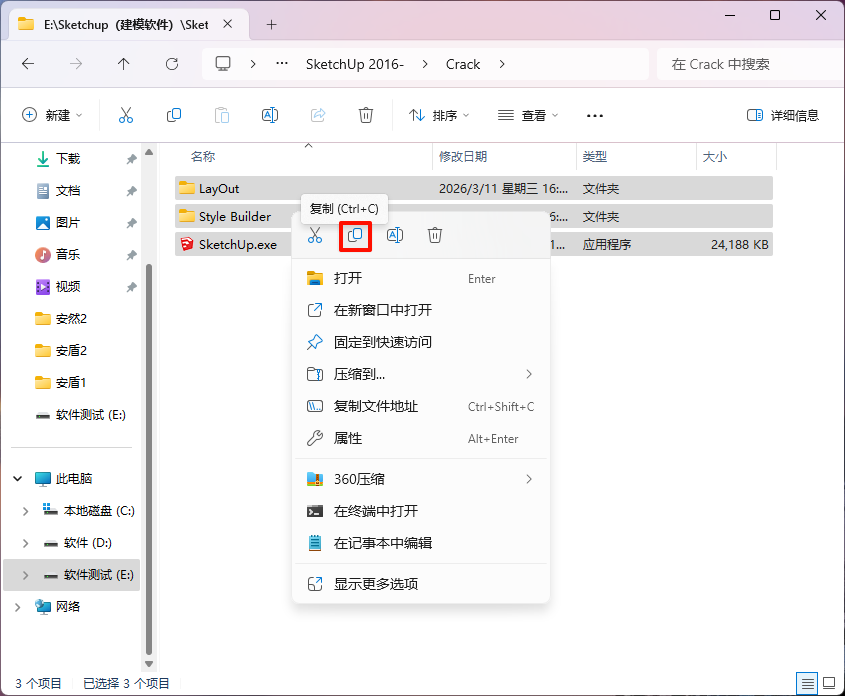The height and width of the screenshot is (696, 845).
Task: Click the Crack breadcrumb in the address bar
Action: 463,64
